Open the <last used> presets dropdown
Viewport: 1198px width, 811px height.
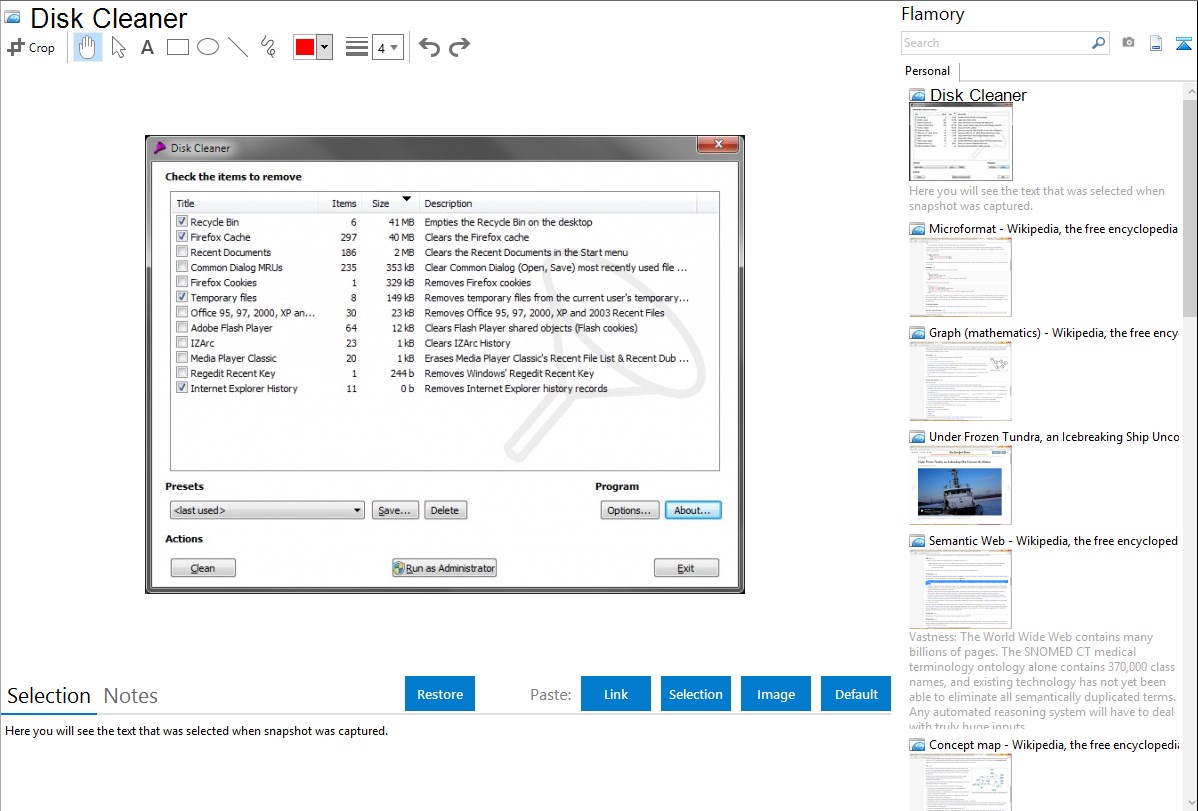pyautogui.click(x=267, y=510)
